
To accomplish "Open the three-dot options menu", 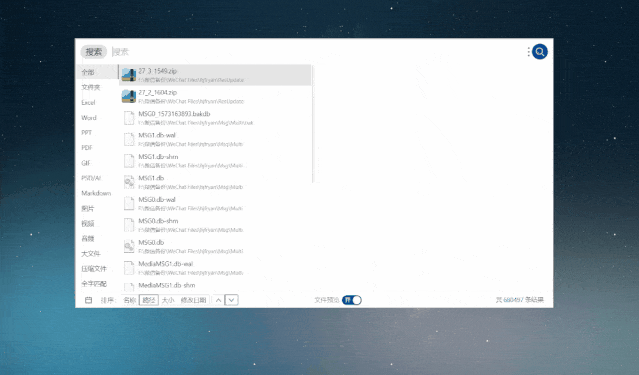I will tap(528, 52).
